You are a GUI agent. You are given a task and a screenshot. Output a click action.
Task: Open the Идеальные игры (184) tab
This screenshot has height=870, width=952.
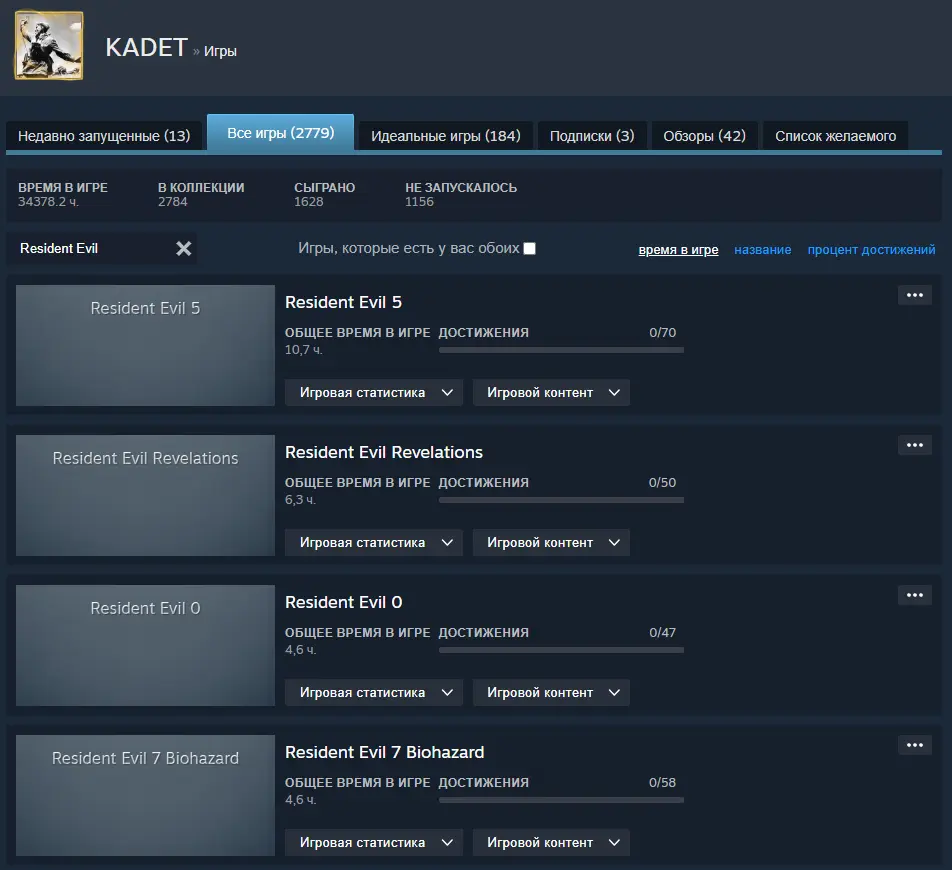pos(446,135)
